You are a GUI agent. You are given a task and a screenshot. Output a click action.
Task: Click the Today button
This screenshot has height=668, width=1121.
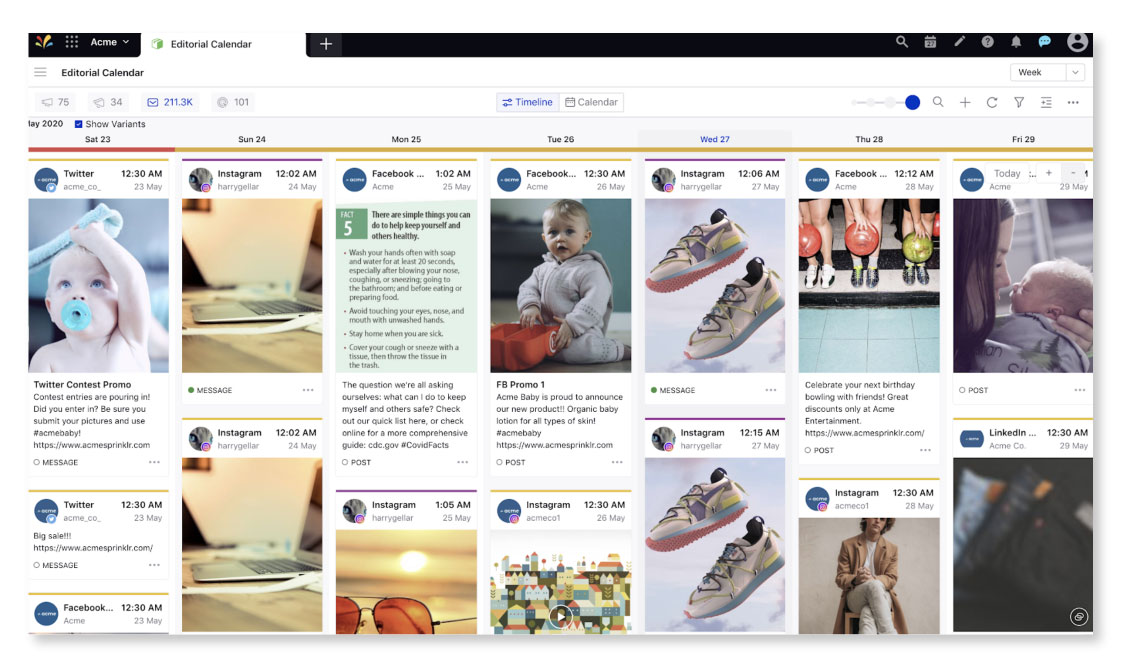point(1007,173)
